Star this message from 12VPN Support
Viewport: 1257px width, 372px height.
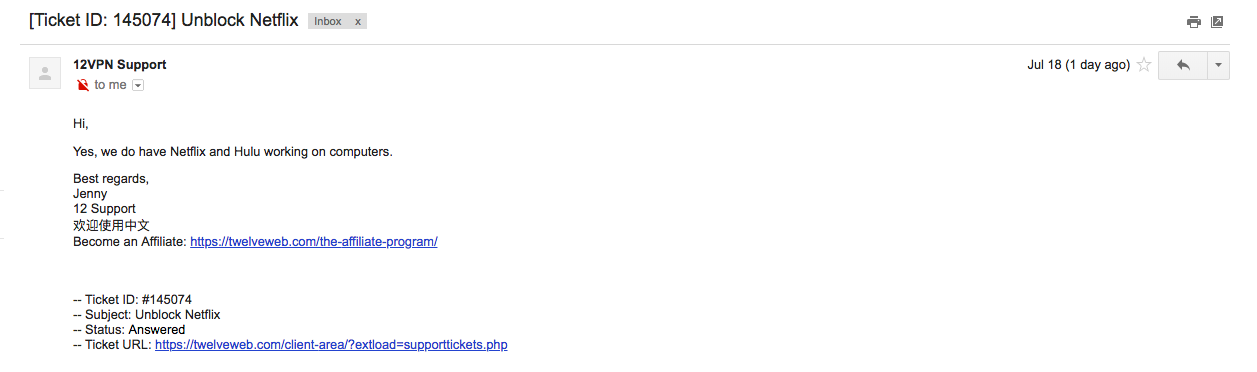[x=1144, y=65]
